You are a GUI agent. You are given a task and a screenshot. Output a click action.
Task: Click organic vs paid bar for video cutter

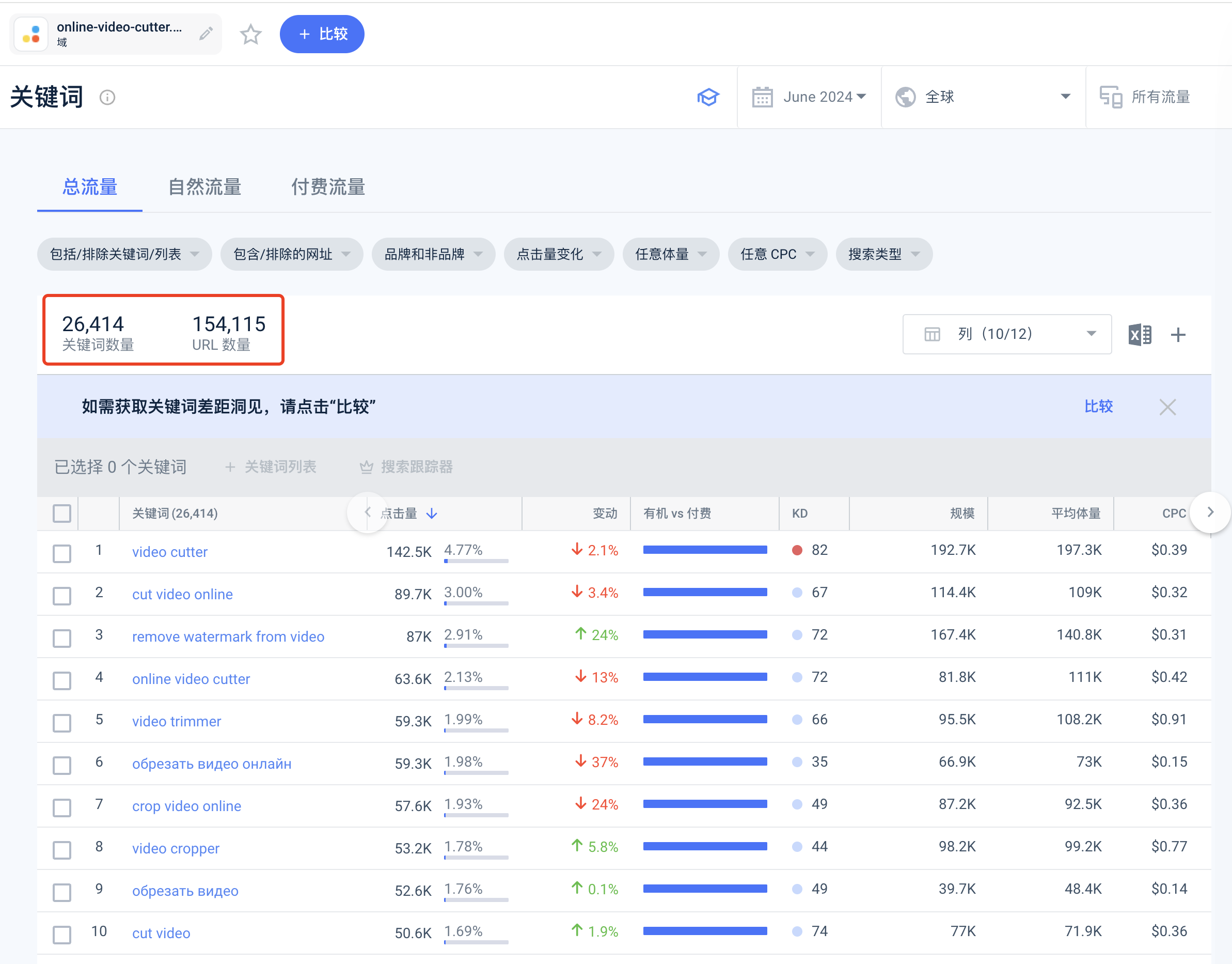coord(705,550)
